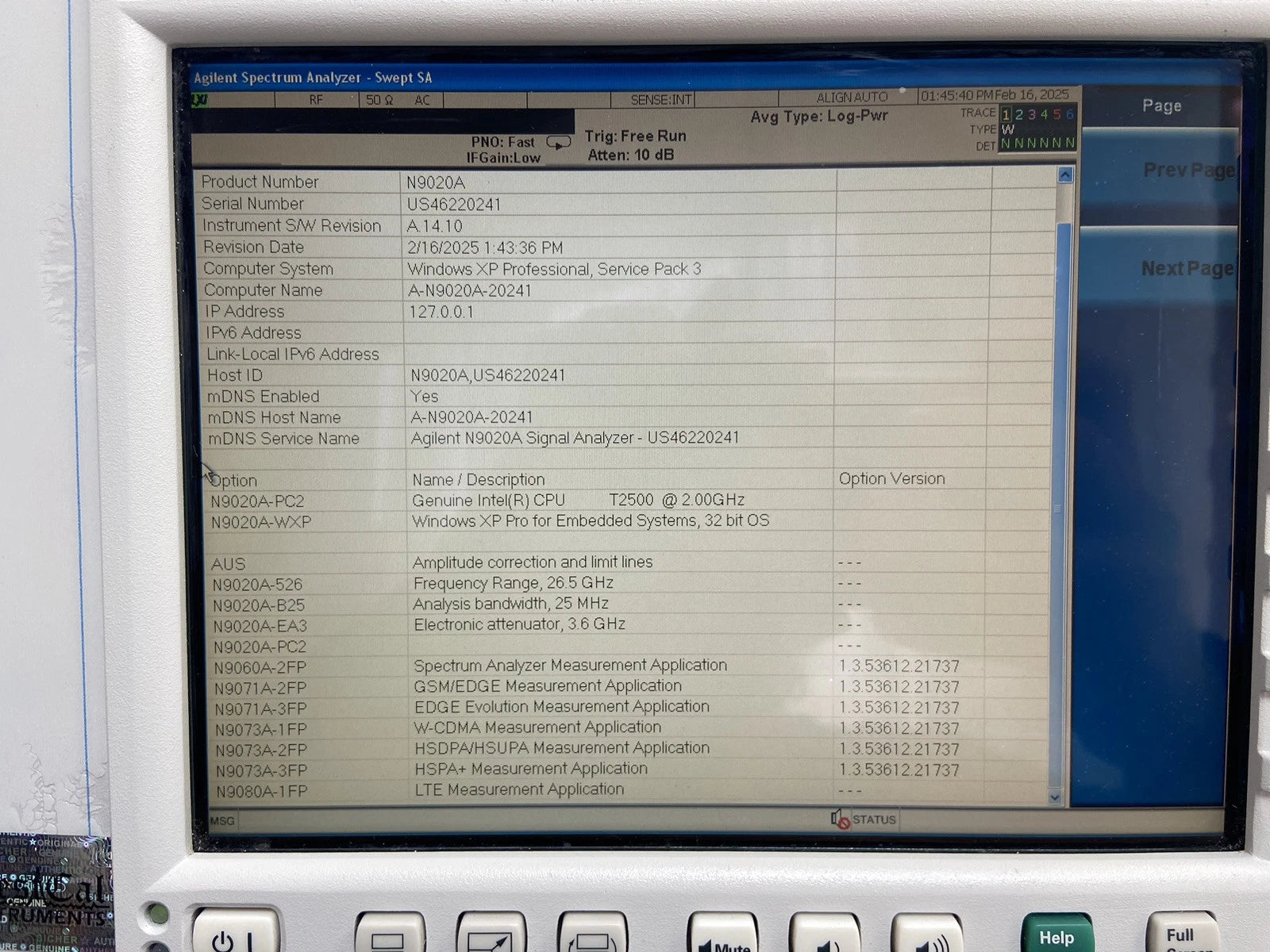
Task: Click the muted speaker status icon
Action: [x=840, y=819]
